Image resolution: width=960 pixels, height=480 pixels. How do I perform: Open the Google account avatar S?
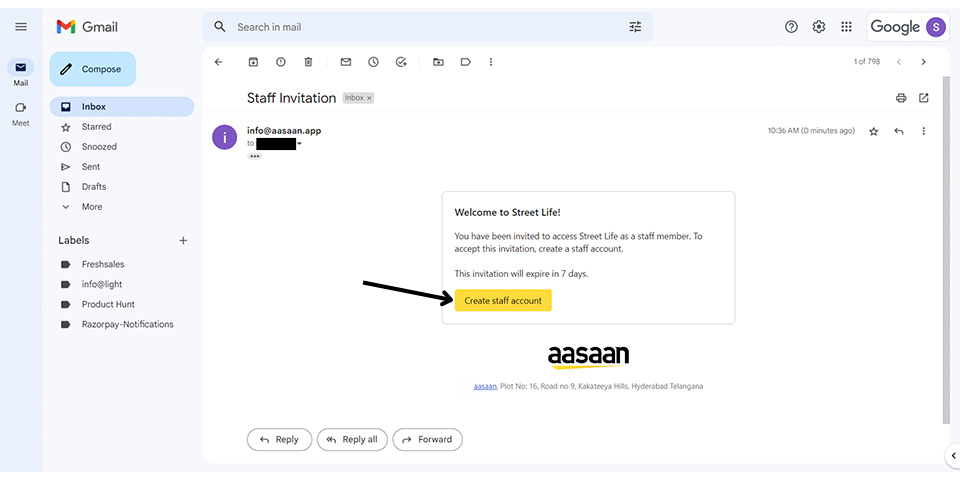pos(936,27)
